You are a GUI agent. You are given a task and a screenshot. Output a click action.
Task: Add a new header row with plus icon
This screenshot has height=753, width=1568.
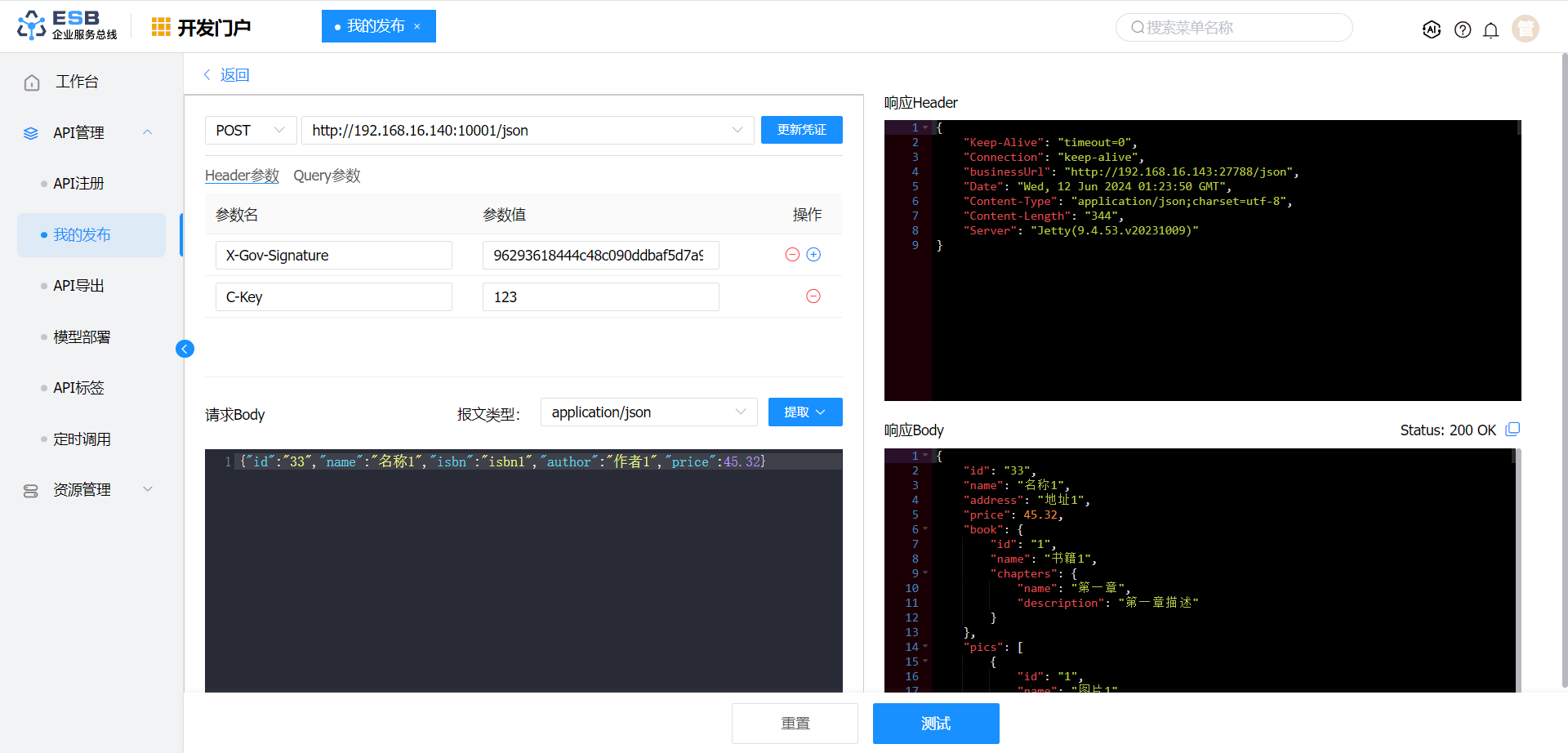(x=813, y=255)
